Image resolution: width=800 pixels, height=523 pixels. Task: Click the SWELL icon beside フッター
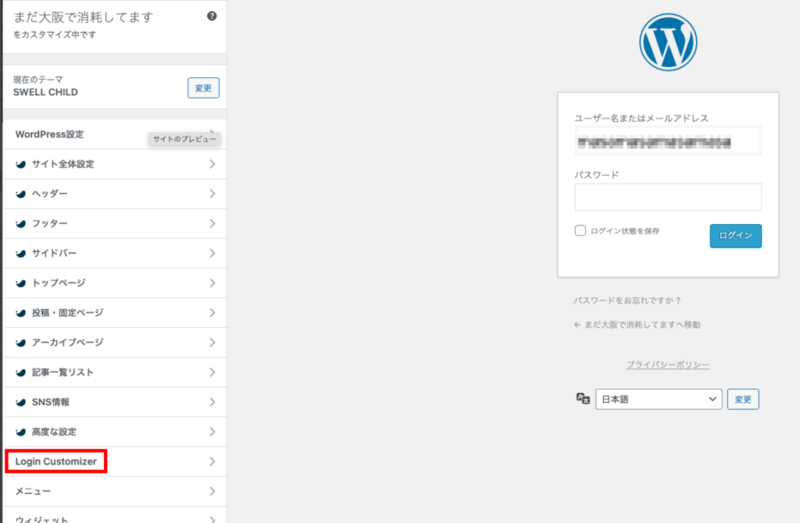(20, 223)
